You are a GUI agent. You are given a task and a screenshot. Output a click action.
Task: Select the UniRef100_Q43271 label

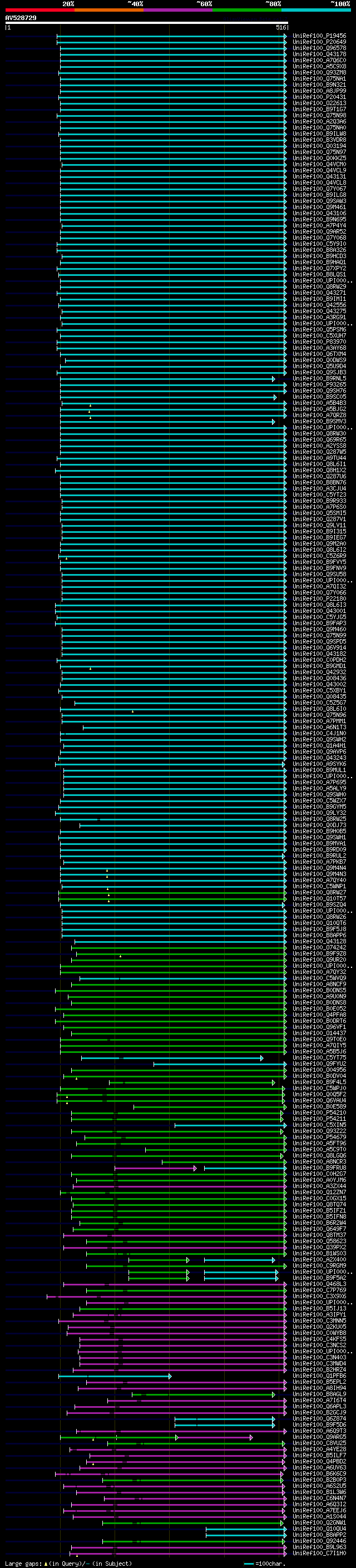[x=319, y=293]
